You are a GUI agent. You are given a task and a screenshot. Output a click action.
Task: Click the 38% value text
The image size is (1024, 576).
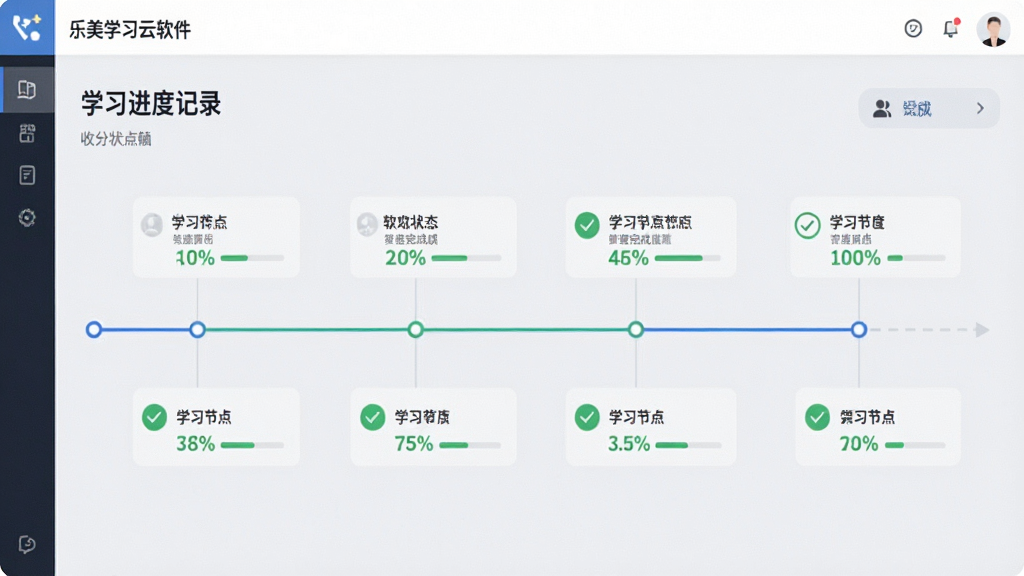195,444
